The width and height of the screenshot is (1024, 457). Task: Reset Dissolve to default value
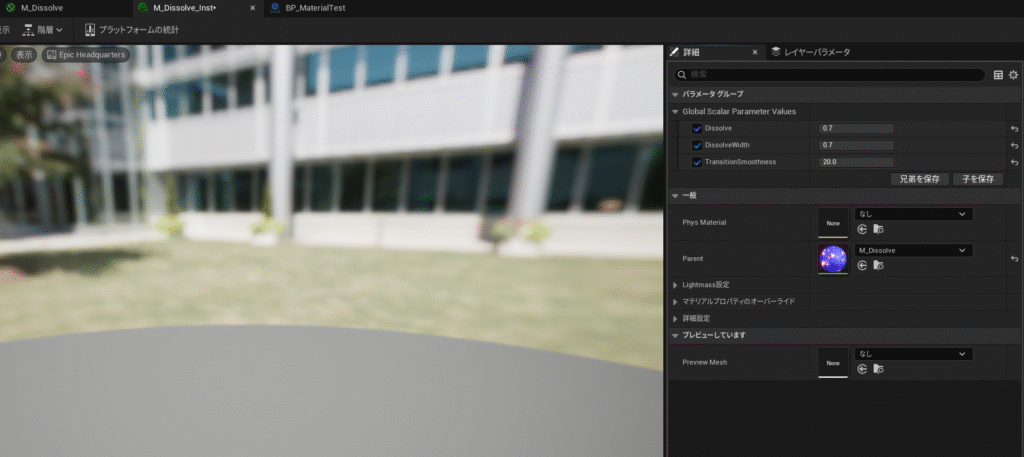point(1014,129)
